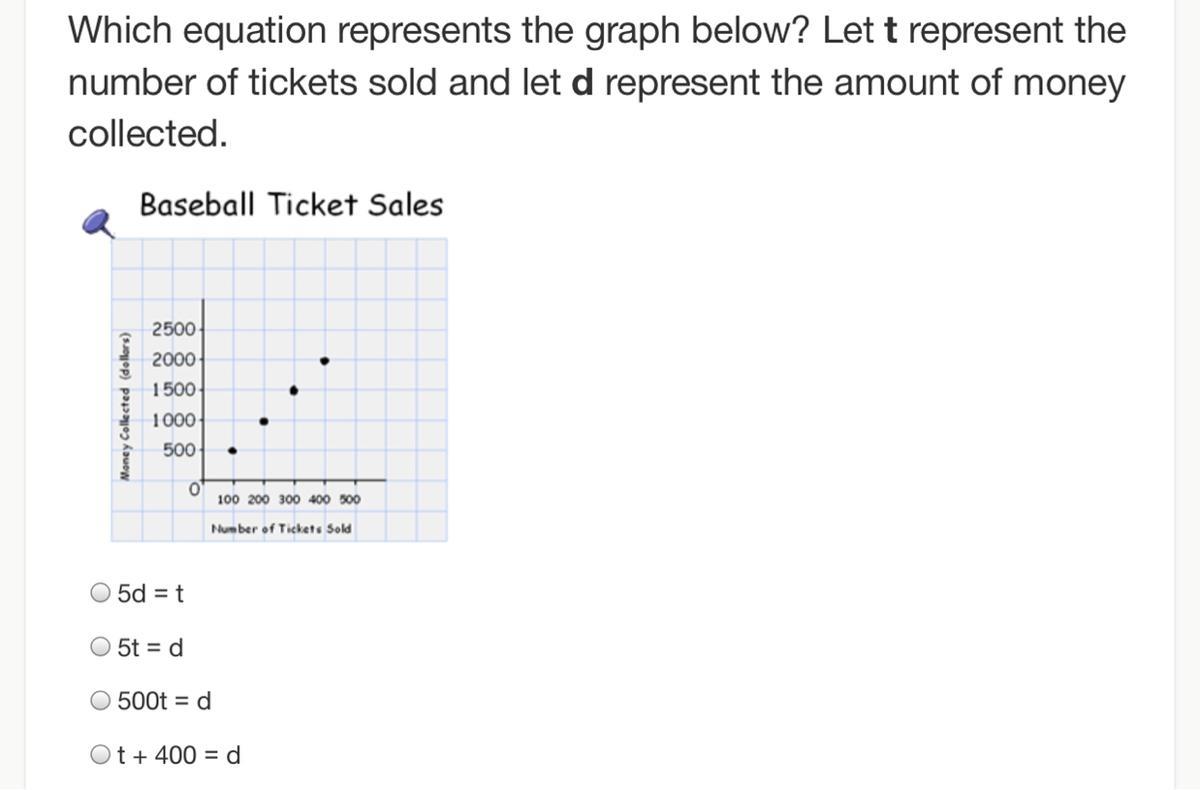Screen dimensions: 1200x790
Task: Click the "Baseball Ticket Sales" graph title
Action: point(291,205)
